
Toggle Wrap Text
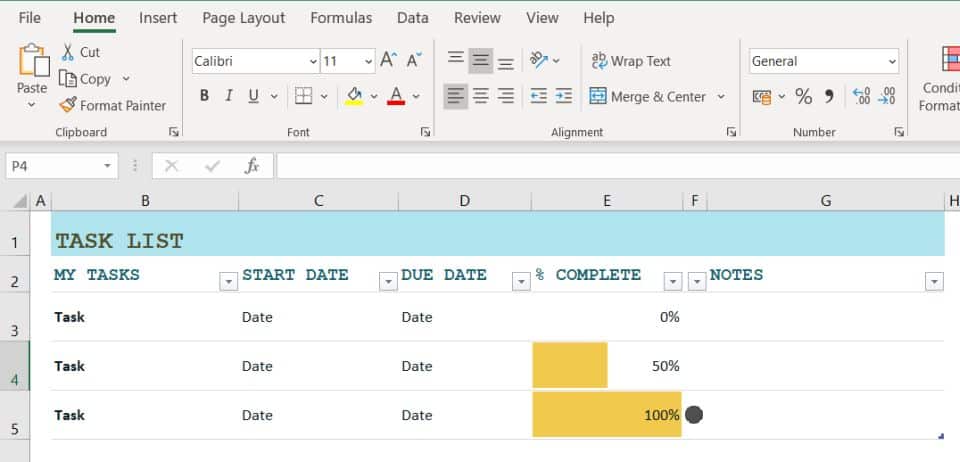tap(631, 61)
